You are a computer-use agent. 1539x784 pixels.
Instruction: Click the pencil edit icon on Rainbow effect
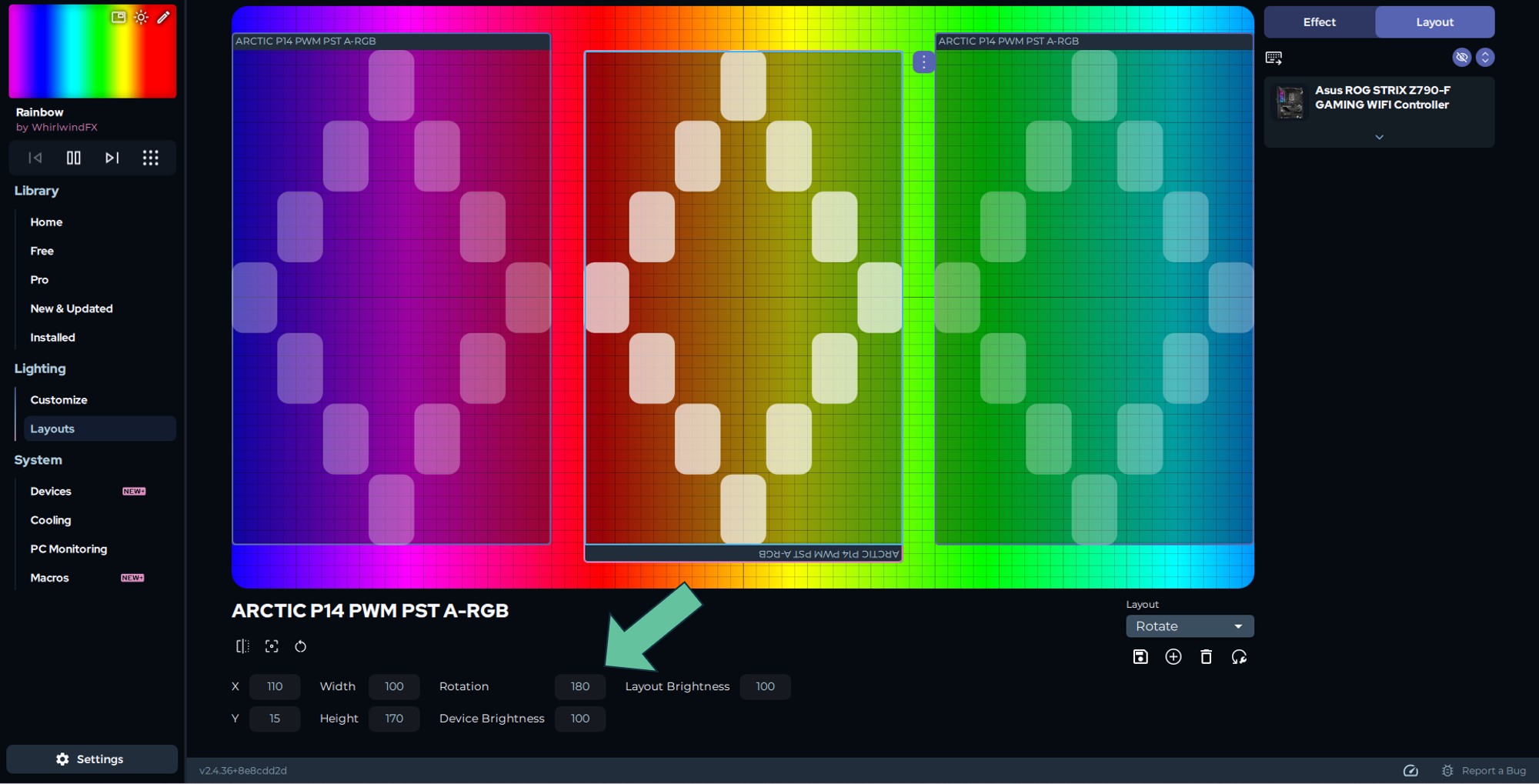163,17
